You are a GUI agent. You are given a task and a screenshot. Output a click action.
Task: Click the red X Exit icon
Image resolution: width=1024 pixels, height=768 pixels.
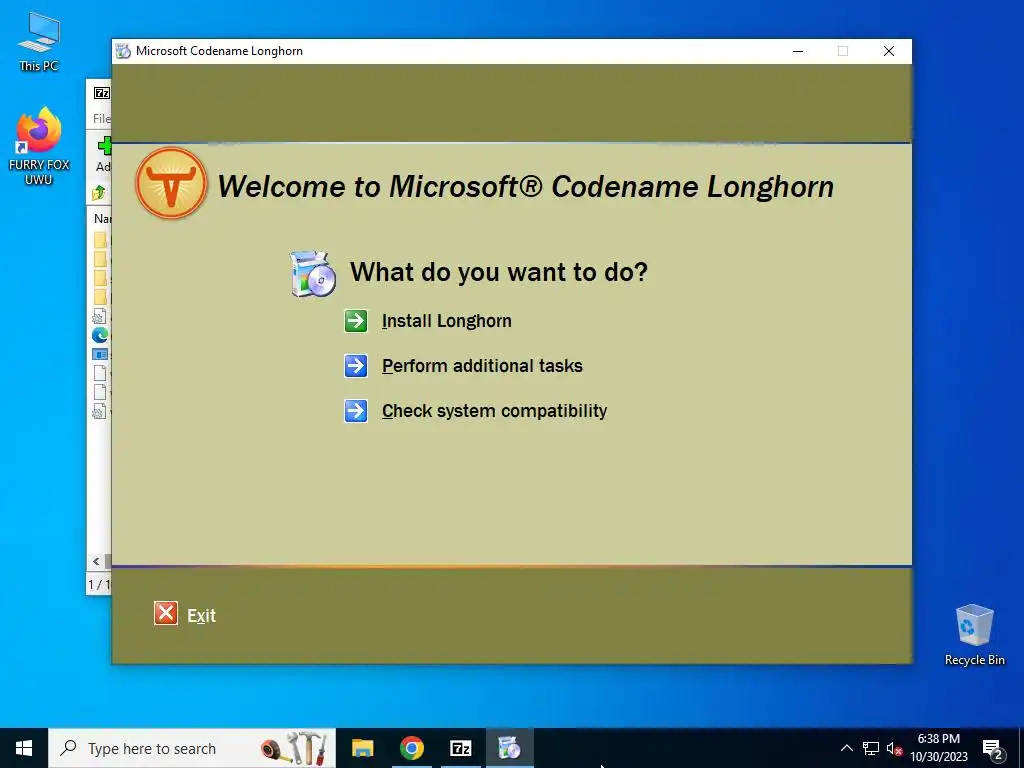[166, 613]
